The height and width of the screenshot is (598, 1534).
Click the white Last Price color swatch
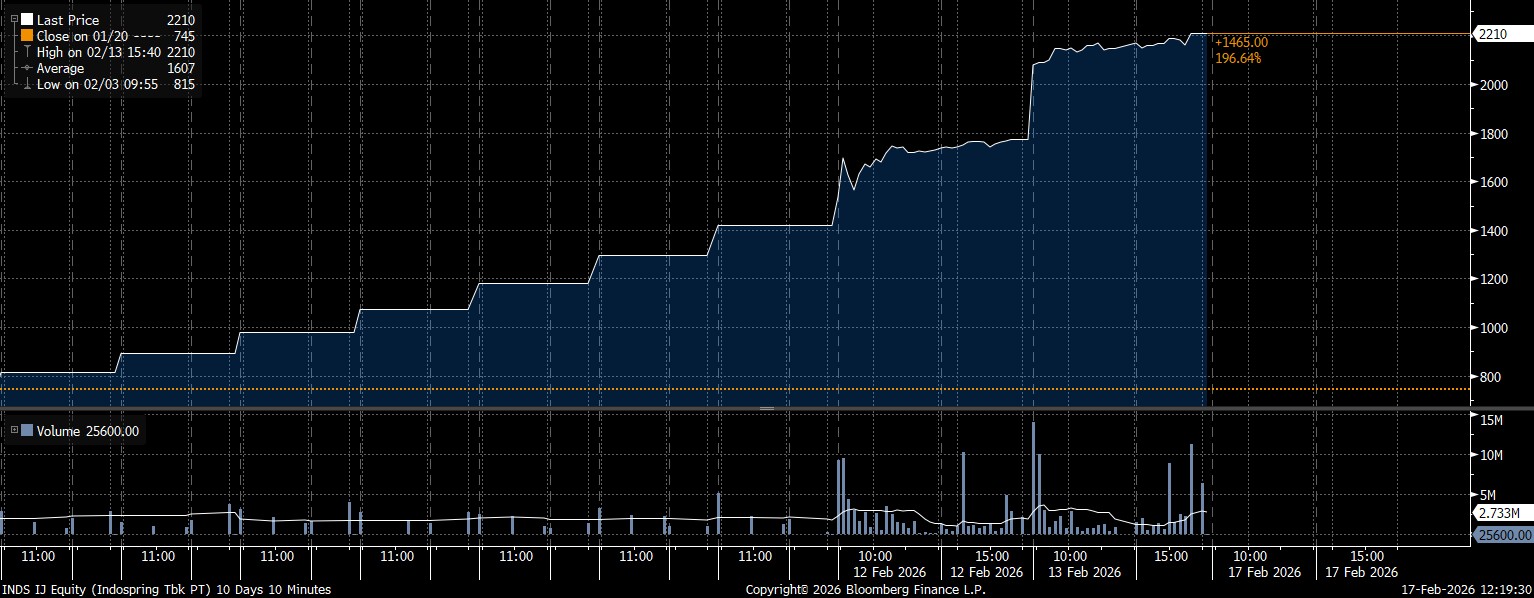click(27, 20)
